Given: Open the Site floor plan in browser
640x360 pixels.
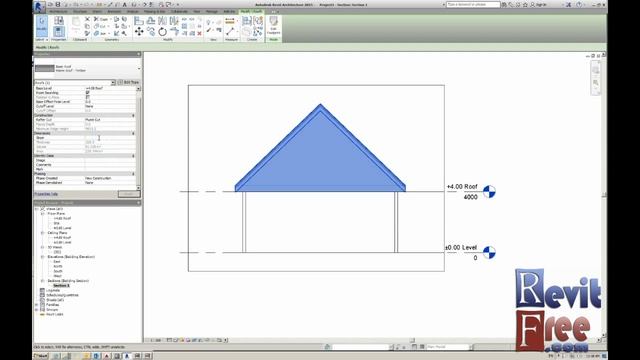Looking at the screenshot, I should 56,223.
